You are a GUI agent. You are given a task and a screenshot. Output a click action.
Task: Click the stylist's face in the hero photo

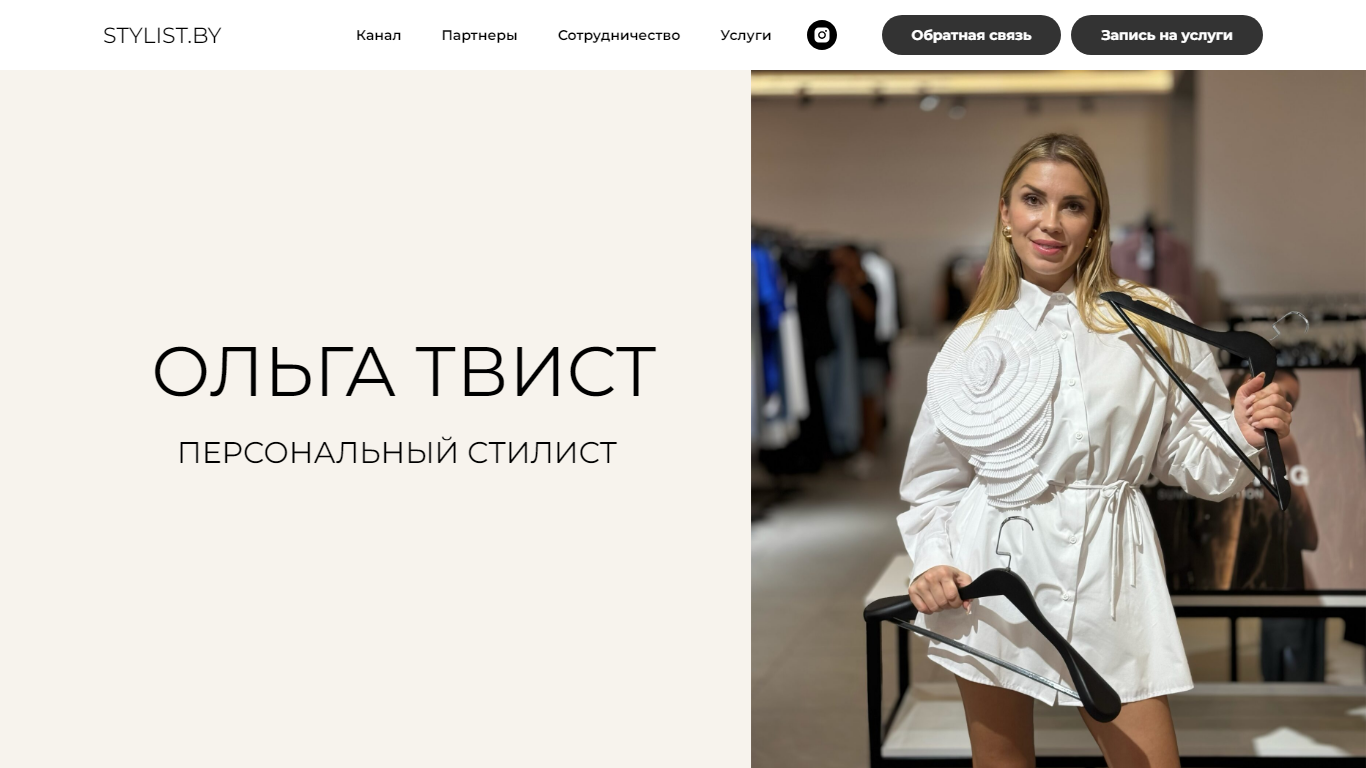tap(1049, 213)
